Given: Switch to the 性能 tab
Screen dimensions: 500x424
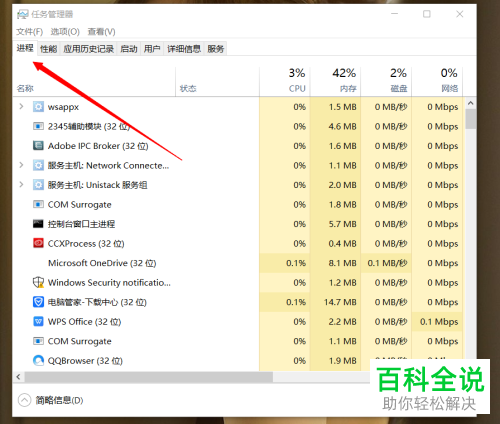Looking at the screenshot, I should (48, 49).
